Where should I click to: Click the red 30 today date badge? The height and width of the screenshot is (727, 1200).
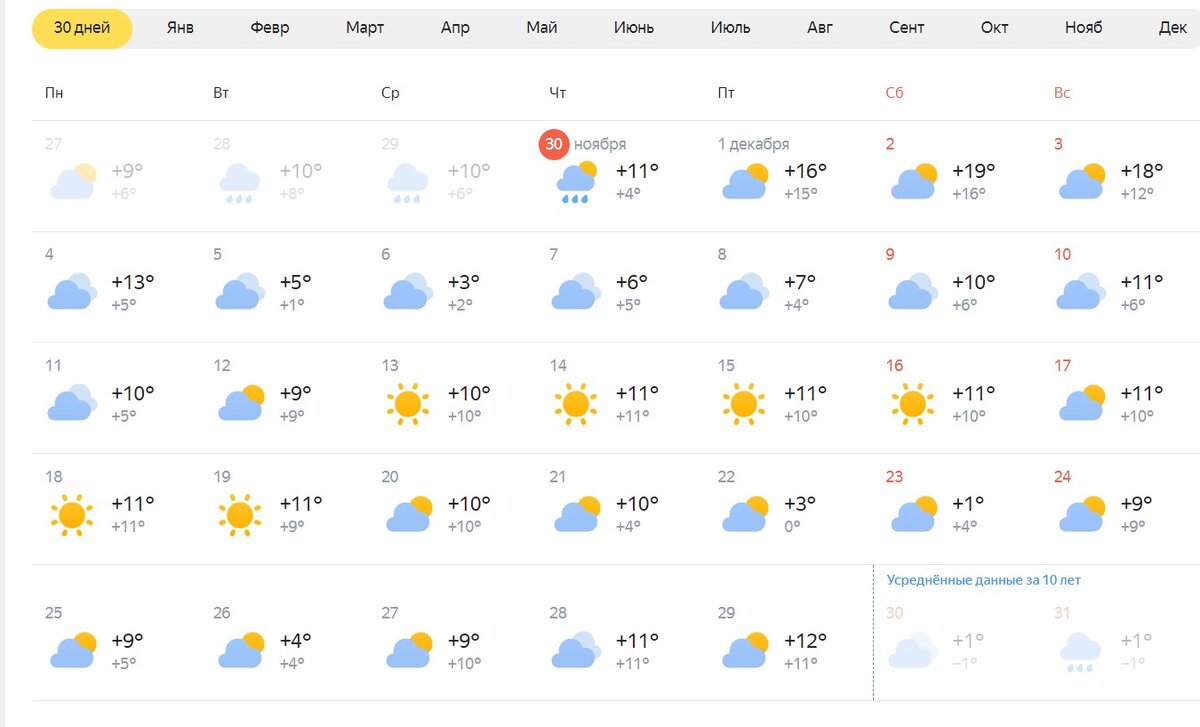pos(554,144)
